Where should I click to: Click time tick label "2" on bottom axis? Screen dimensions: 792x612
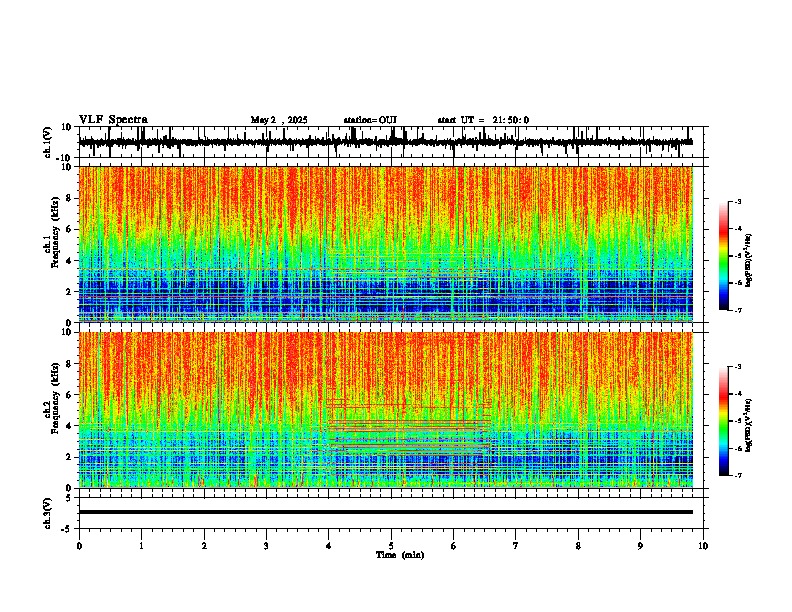204,546
